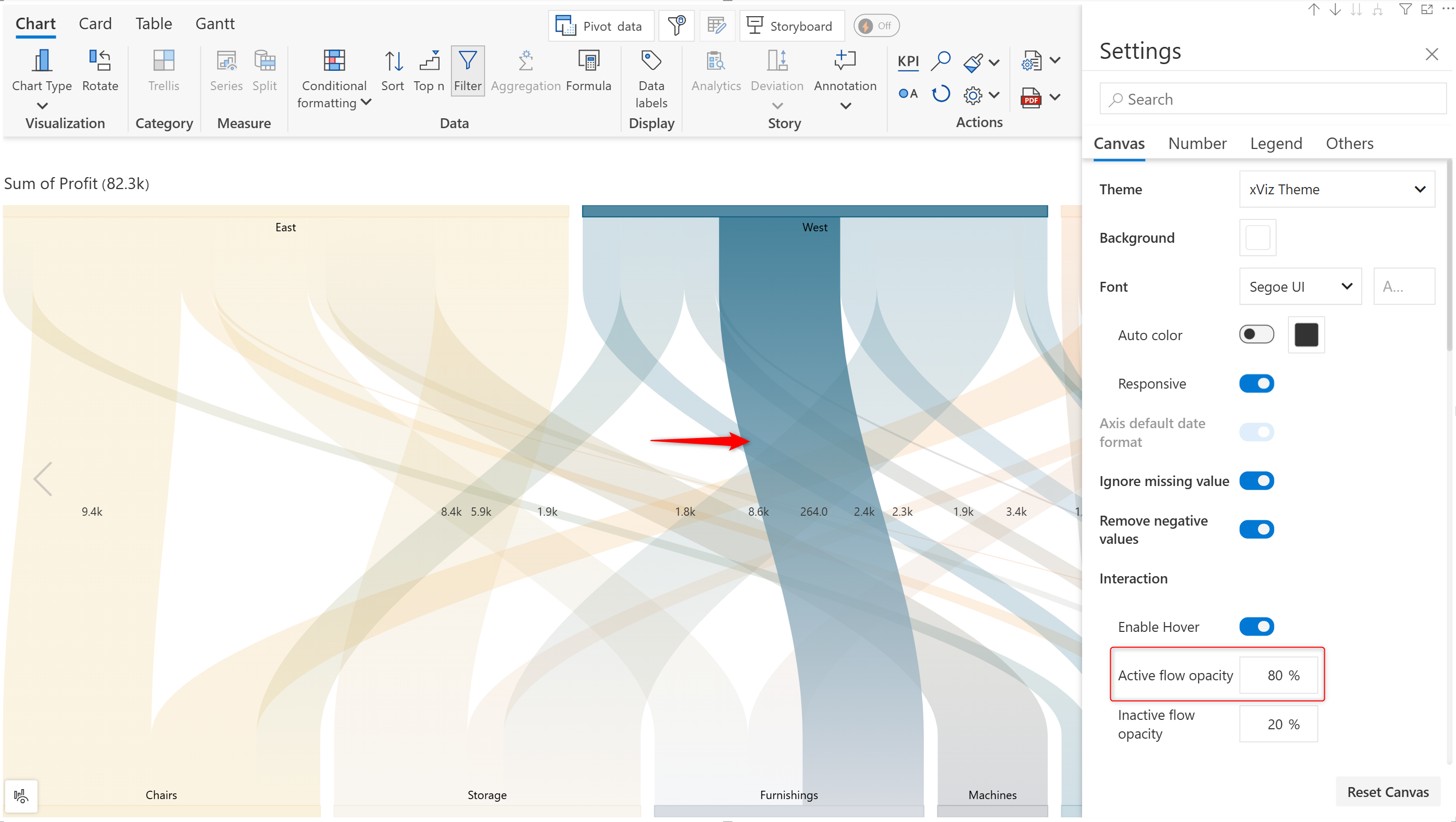Open the xViz Theme dropdown
The width and height of the screenshot is (1456, 822).
1337,190
